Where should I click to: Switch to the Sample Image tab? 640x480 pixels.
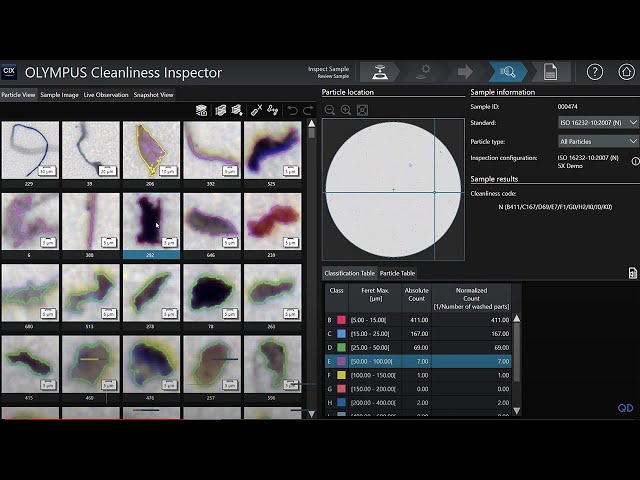click(x=60, y=95)
